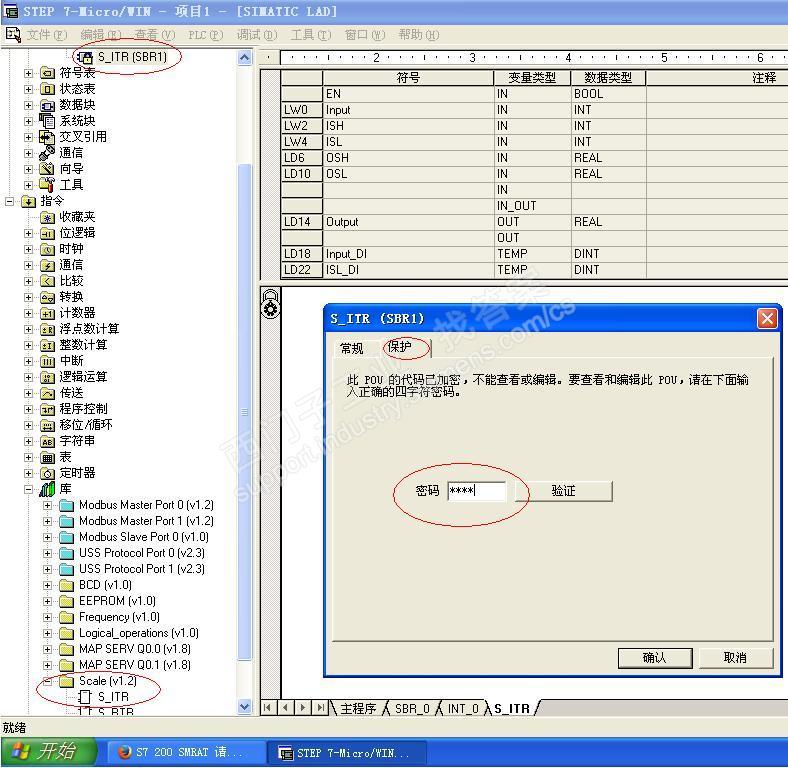Open the 帮助(H) menu
The height and width of the screenshot is (768, 788).
[x=419, y=35]
